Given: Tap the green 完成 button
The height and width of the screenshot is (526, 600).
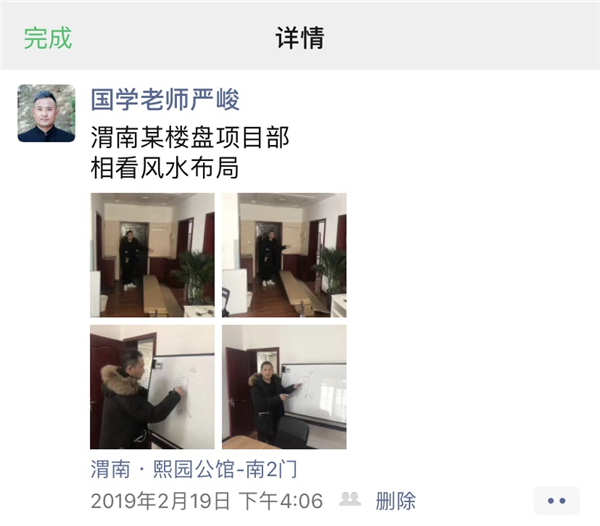Looking at the screenshot, I should click(48, 38).
